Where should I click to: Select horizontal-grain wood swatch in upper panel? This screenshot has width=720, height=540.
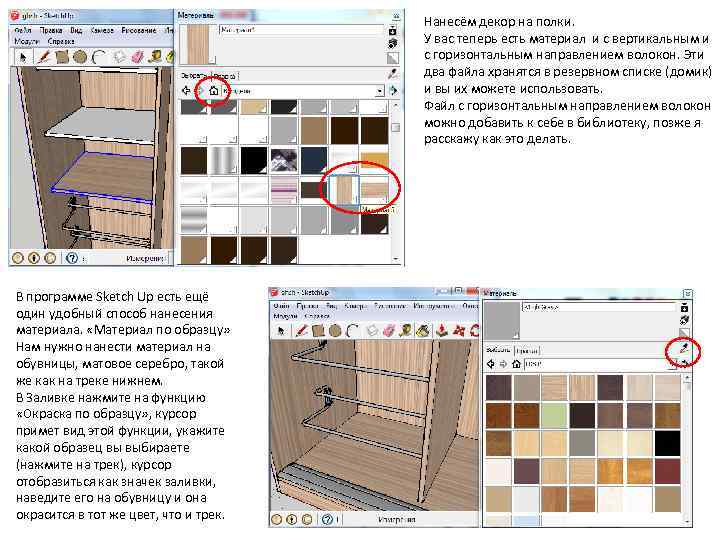tap(374, 190)
